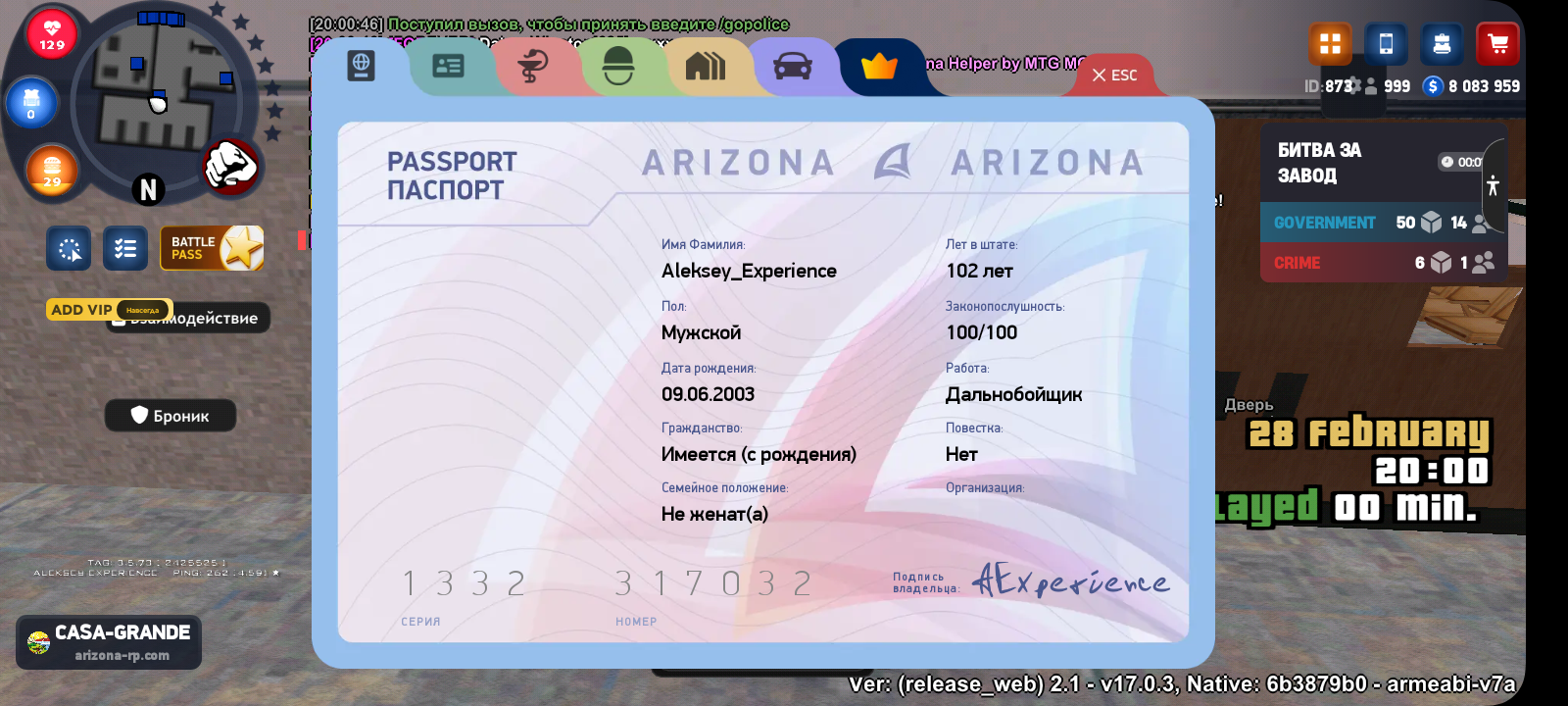The height and width of the screenshot is (706, 1568).
Task: Tap the gender value Мужской
Action: click(x=701, y=332)
